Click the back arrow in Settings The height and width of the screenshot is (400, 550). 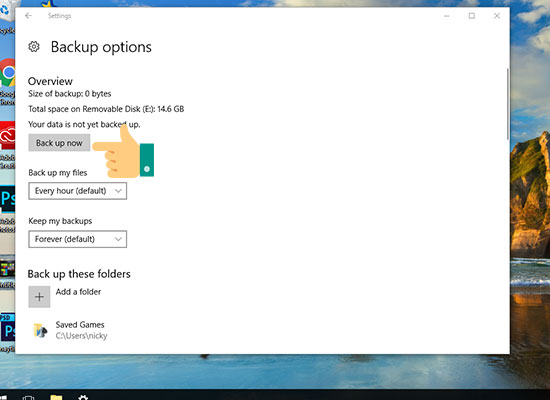28,16
